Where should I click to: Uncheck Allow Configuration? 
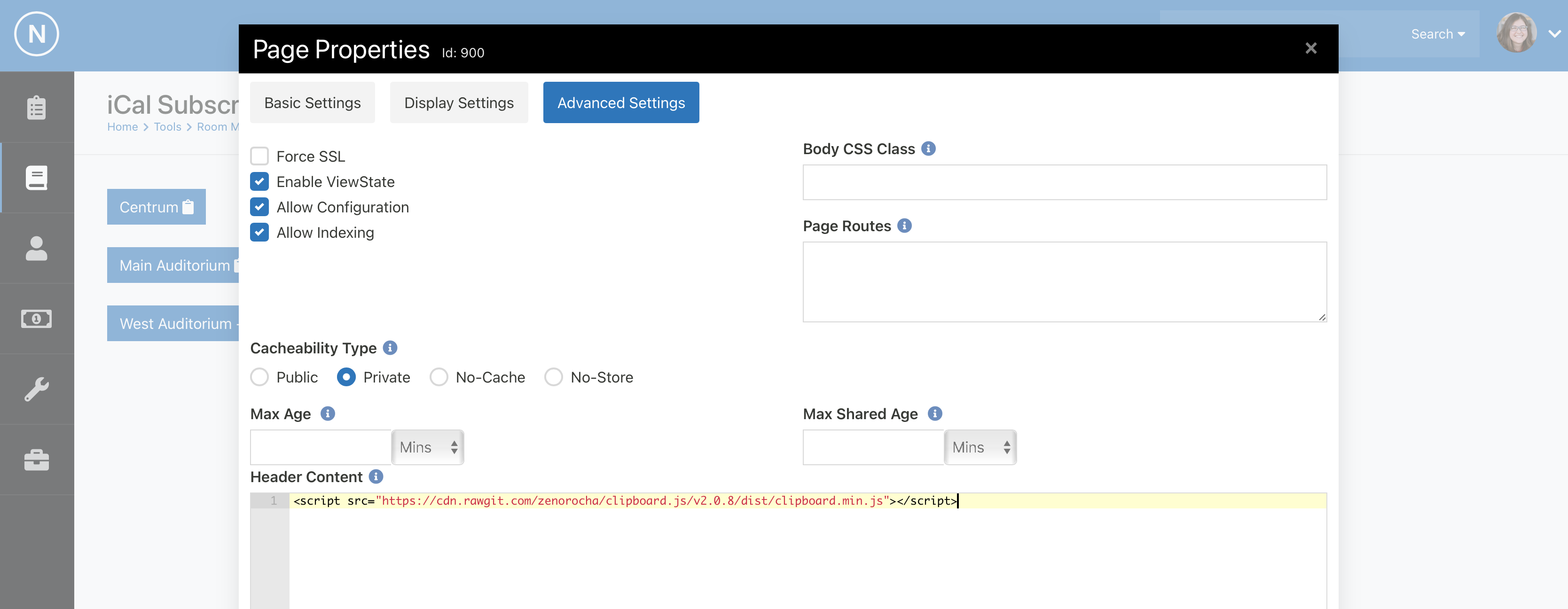259,207
